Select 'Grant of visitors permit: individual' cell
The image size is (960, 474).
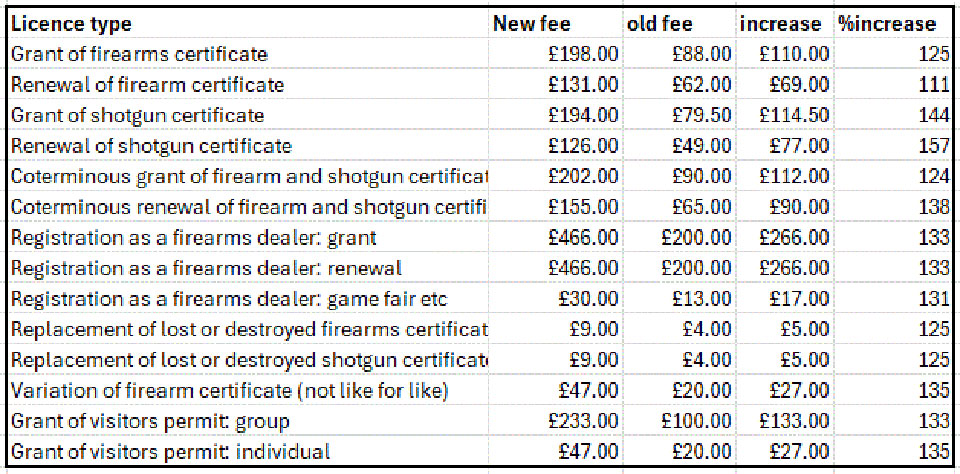click(171, 452)
